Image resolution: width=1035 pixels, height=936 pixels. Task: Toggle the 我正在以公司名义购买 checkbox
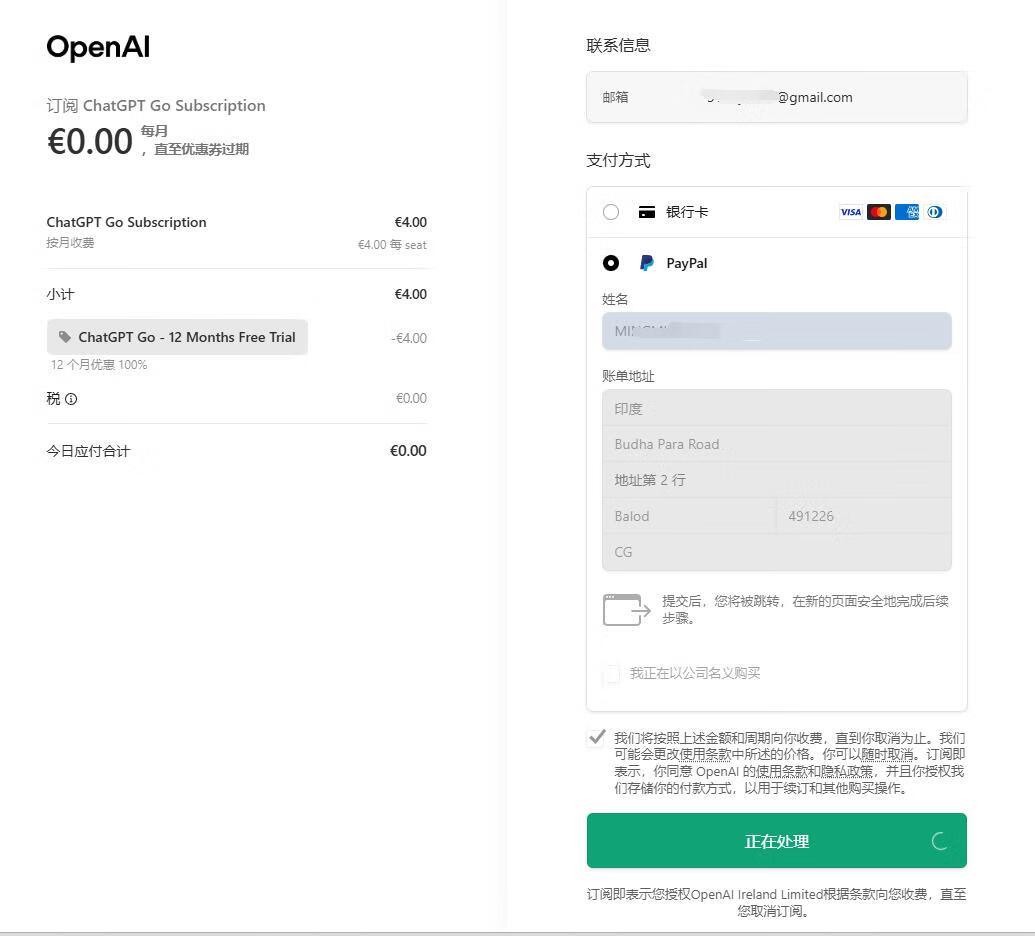[x=611, y=674]
